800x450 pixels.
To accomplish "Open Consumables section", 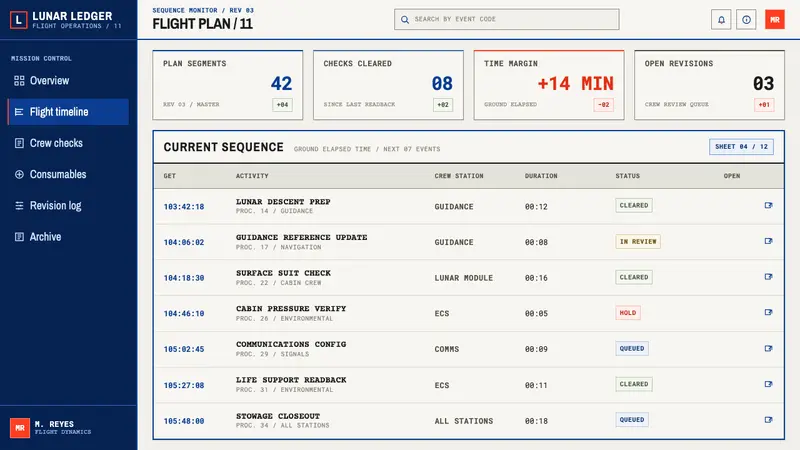I will [x=68, y=174].
